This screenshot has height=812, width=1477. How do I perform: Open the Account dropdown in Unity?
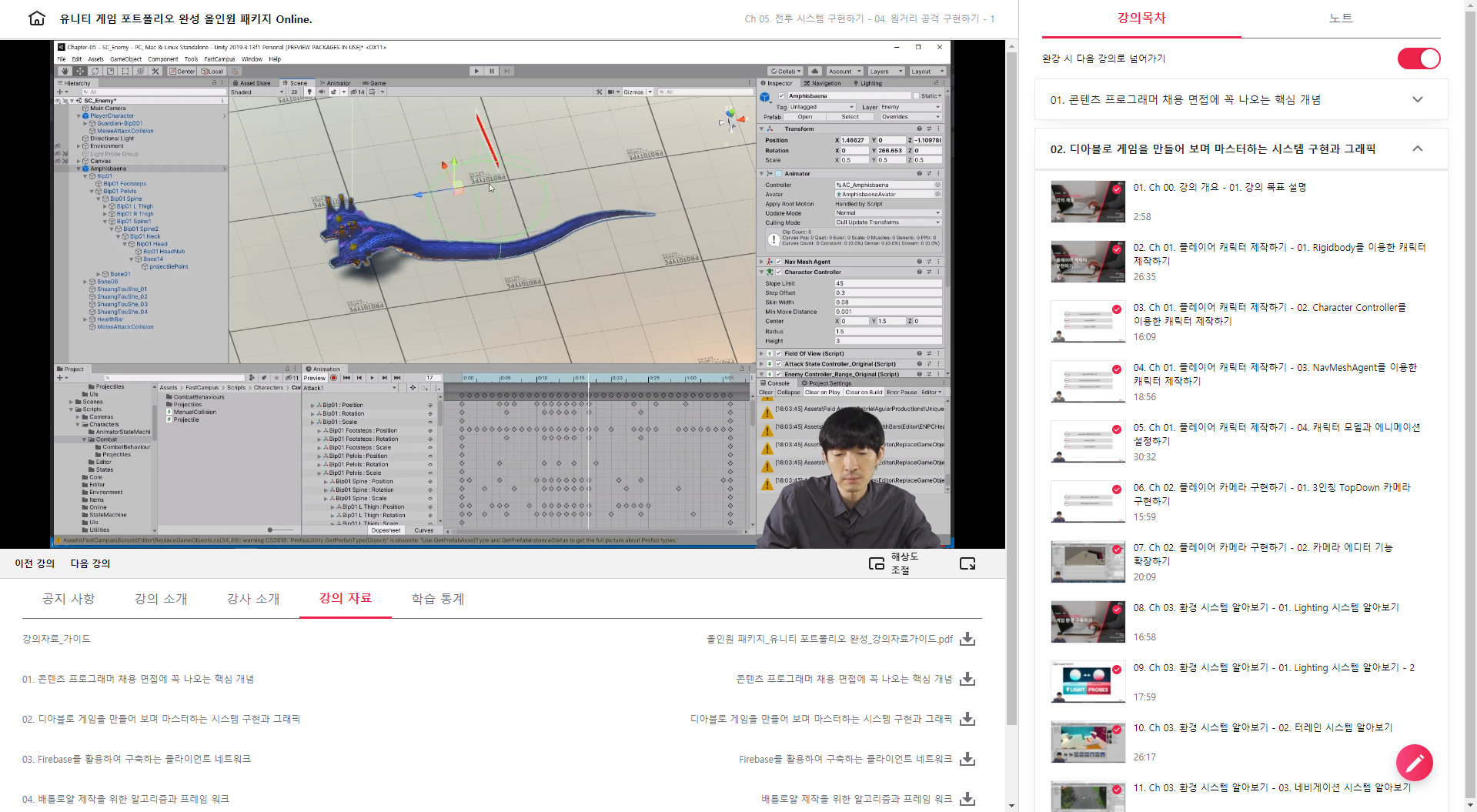(844, 71)
